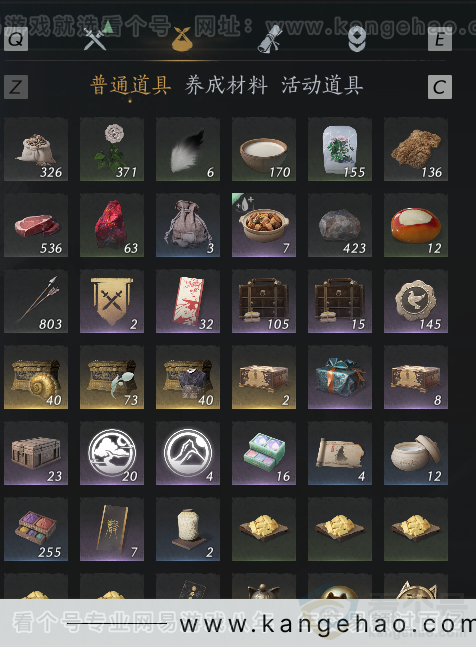Select the white flower item with 371
Screen dimensions: 476x648
pyautogui.click(x=112, y=149)
